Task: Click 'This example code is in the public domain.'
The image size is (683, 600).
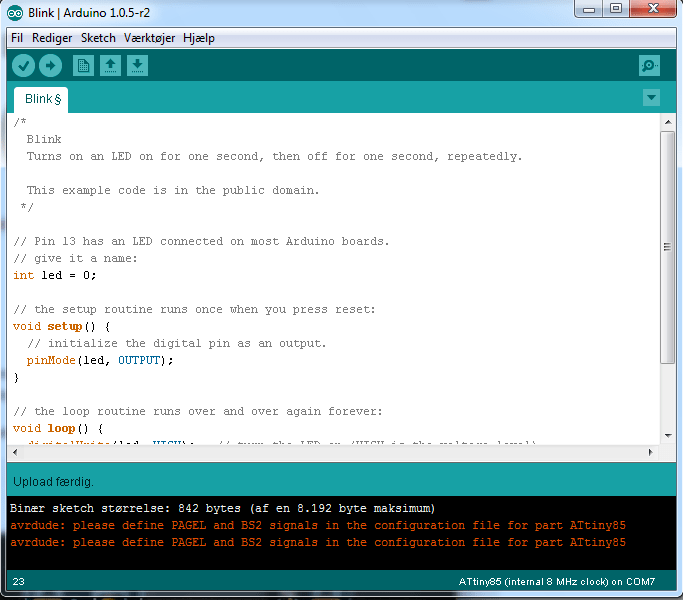Action: [173, 190]
